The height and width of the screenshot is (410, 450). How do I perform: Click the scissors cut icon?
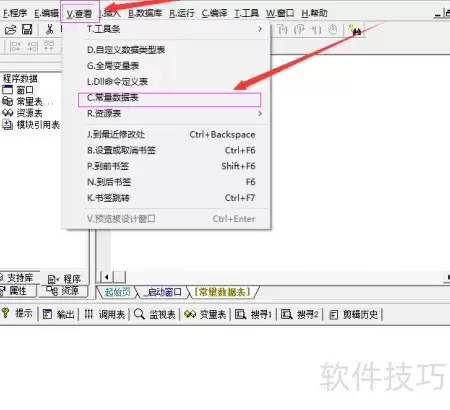49,29
